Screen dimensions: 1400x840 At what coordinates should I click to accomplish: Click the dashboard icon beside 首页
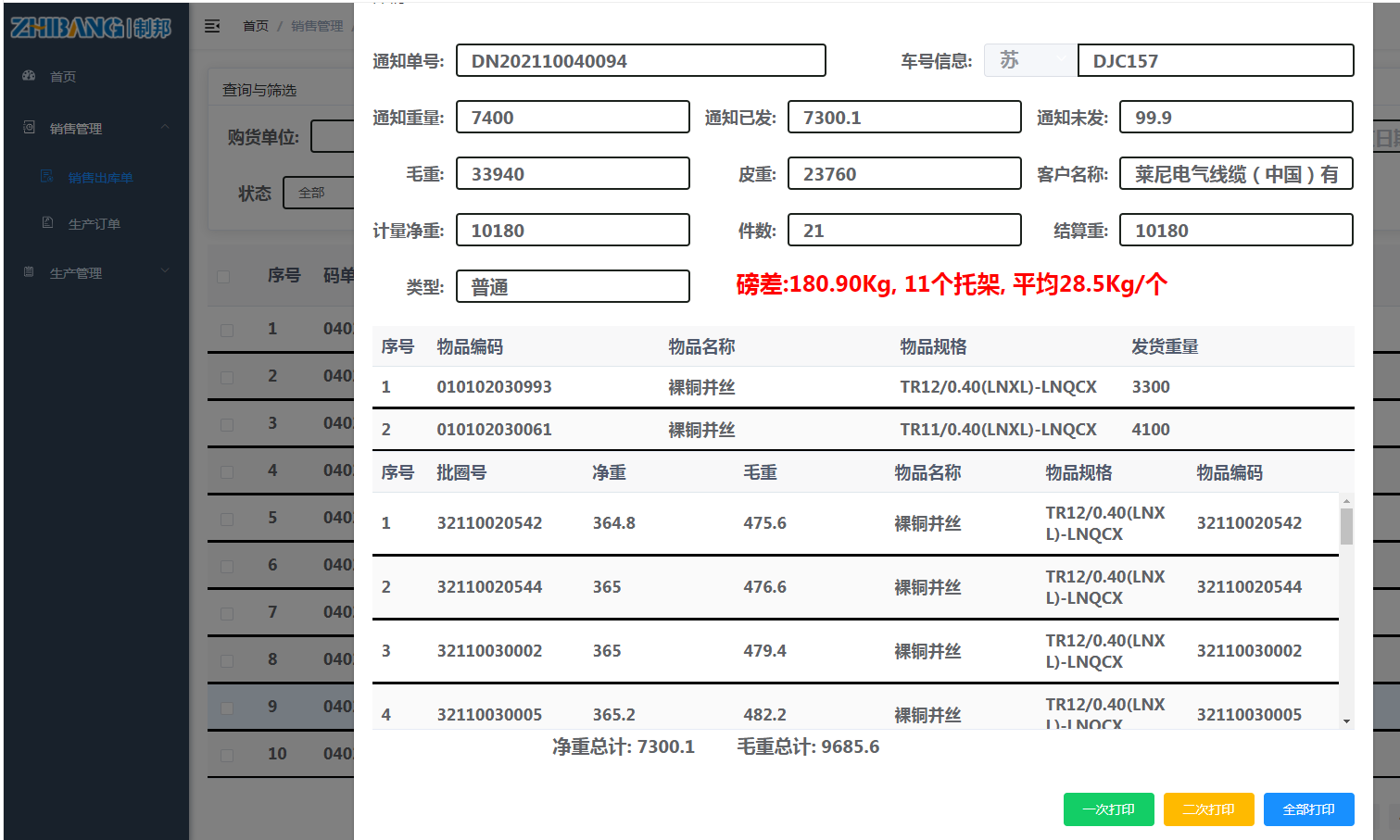pos(29,76)
